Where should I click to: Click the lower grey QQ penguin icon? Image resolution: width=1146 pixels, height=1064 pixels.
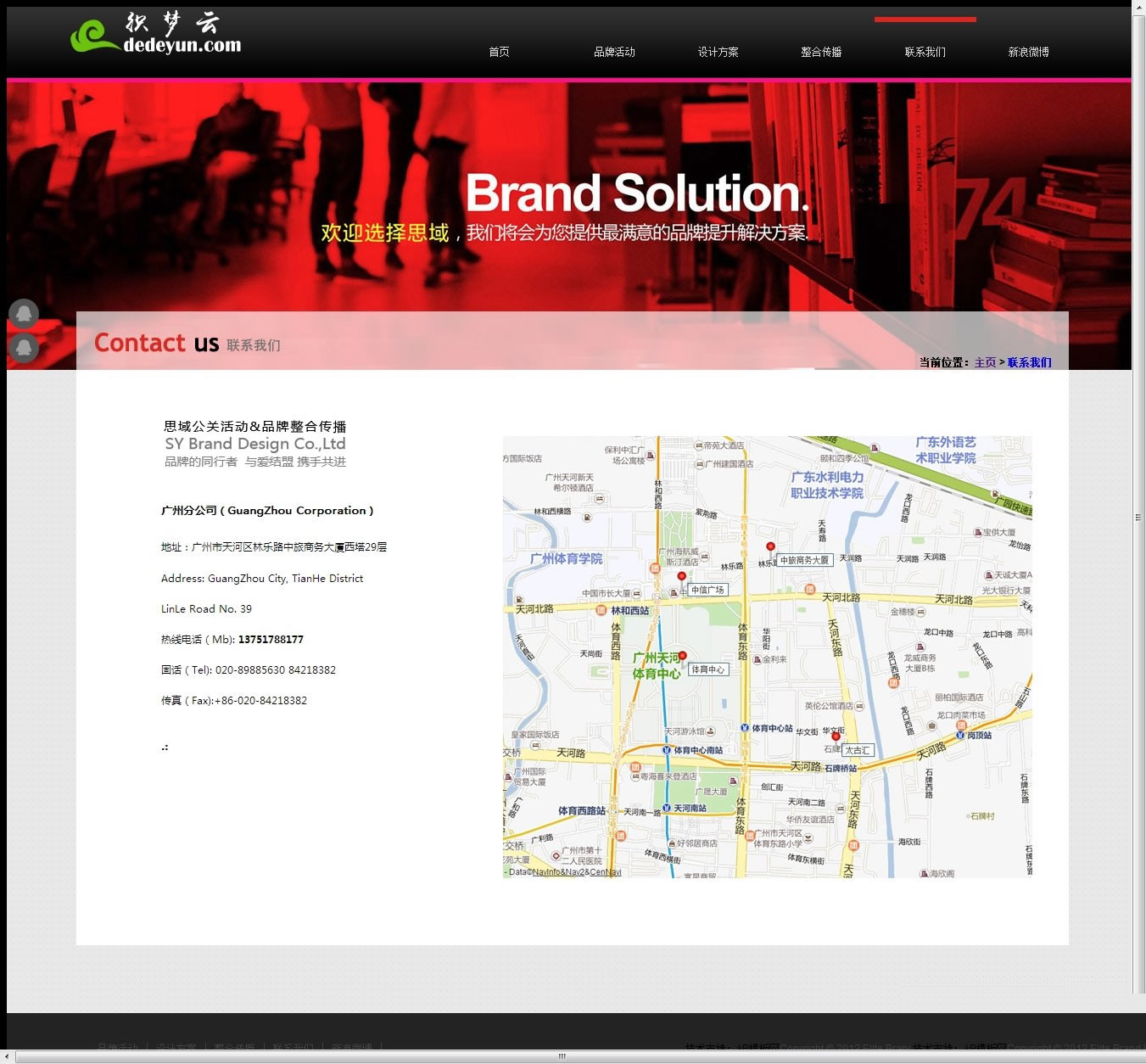(24, 347)
